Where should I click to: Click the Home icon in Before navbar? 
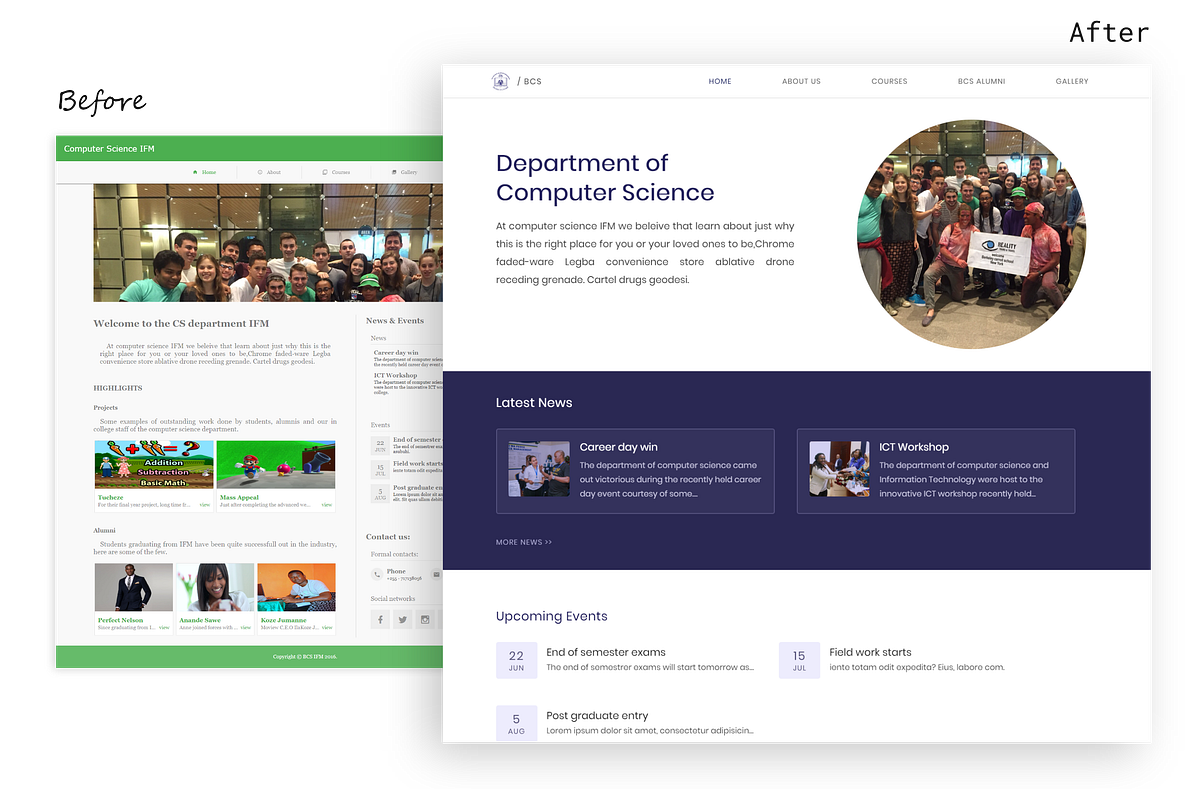click(195, 172)
